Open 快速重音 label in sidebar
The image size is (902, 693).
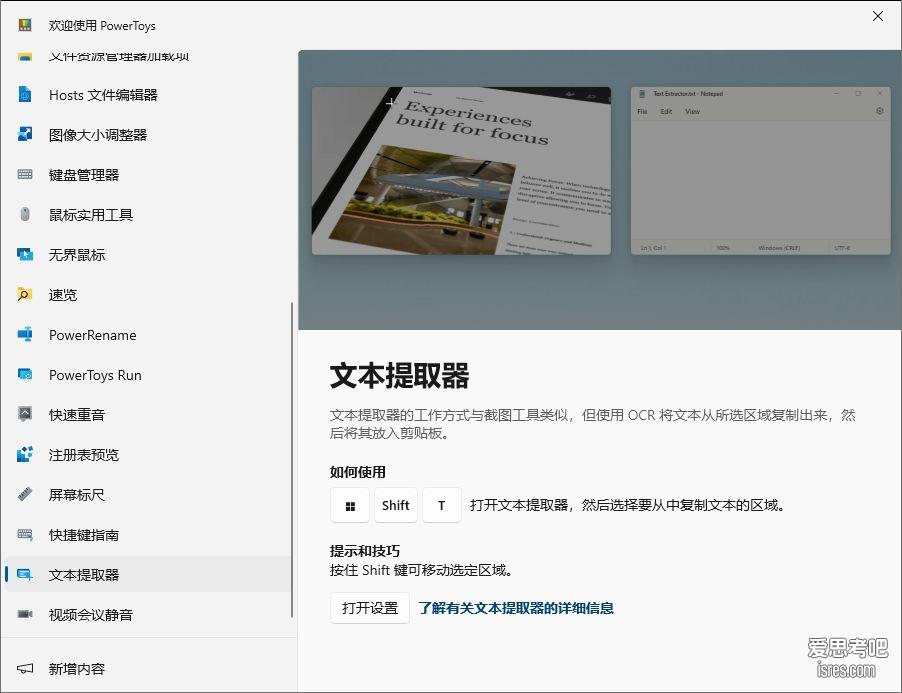click(77, 415)
